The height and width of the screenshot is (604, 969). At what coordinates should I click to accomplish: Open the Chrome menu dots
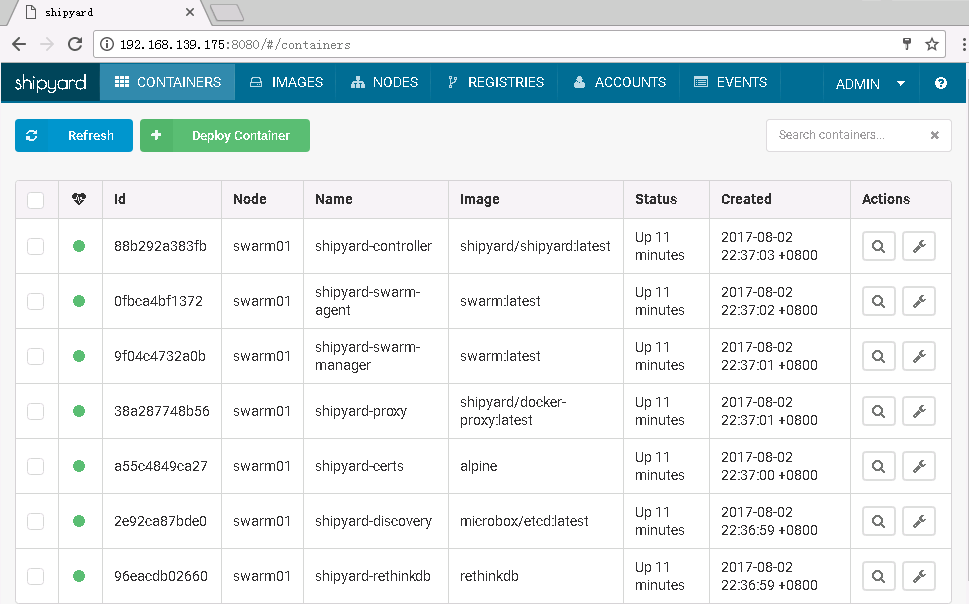[x=963, y=44]
